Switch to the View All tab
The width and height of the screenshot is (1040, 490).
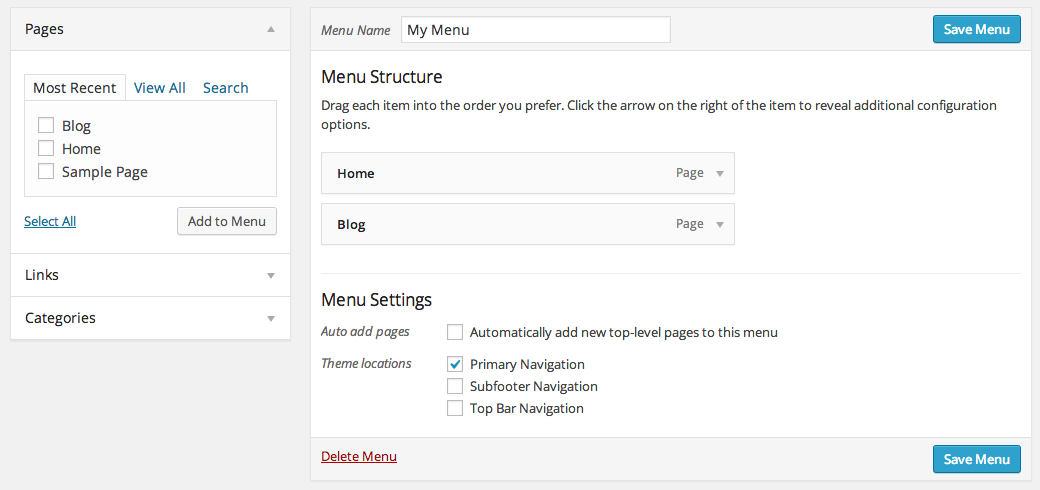pyautogui.click(x=160, y=88)
